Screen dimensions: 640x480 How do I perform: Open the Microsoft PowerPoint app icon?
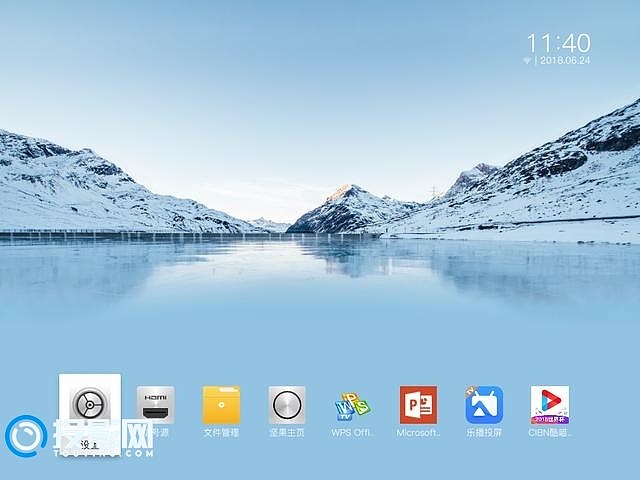[x=418, y=404]
